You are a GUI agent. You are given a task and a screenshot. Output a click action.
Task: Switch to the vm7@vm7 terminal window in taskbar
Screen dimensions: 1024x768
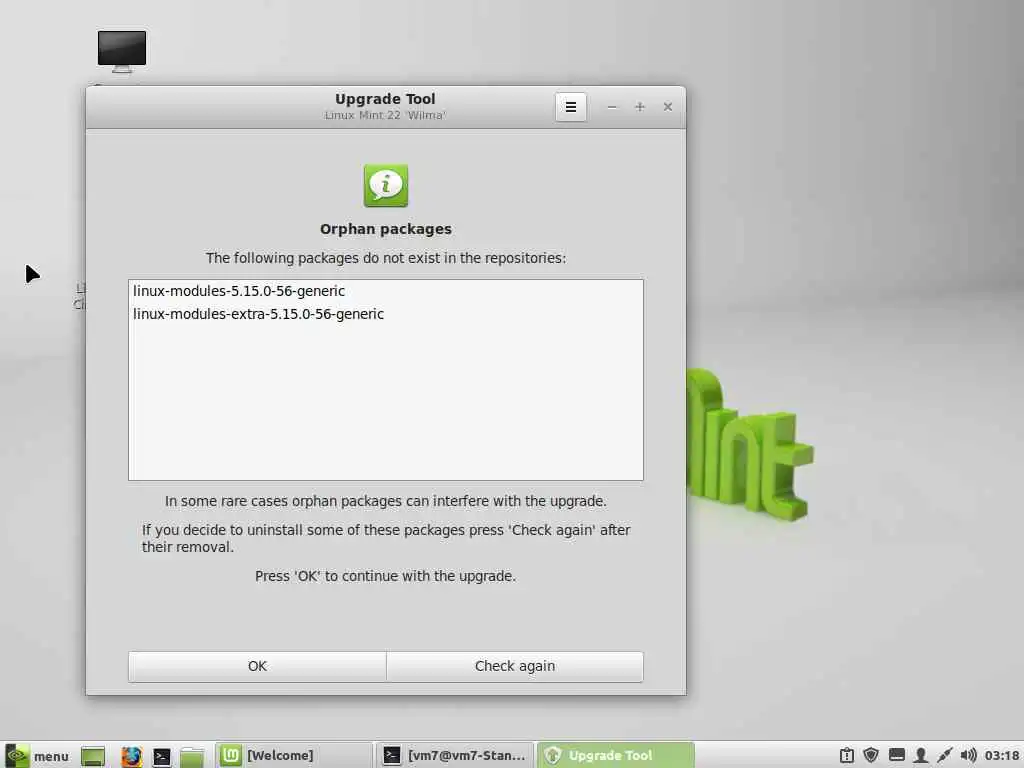[x=455, y=756]
